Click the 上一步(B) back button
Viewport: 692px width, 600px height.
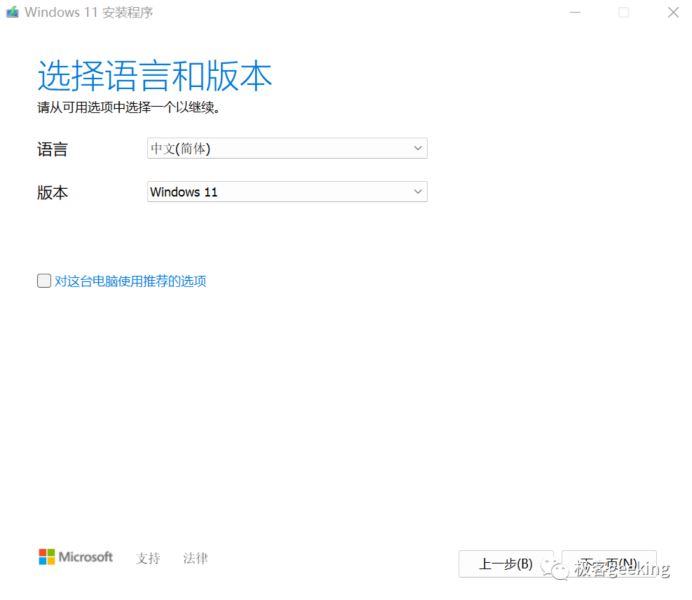tap(506, 564)
